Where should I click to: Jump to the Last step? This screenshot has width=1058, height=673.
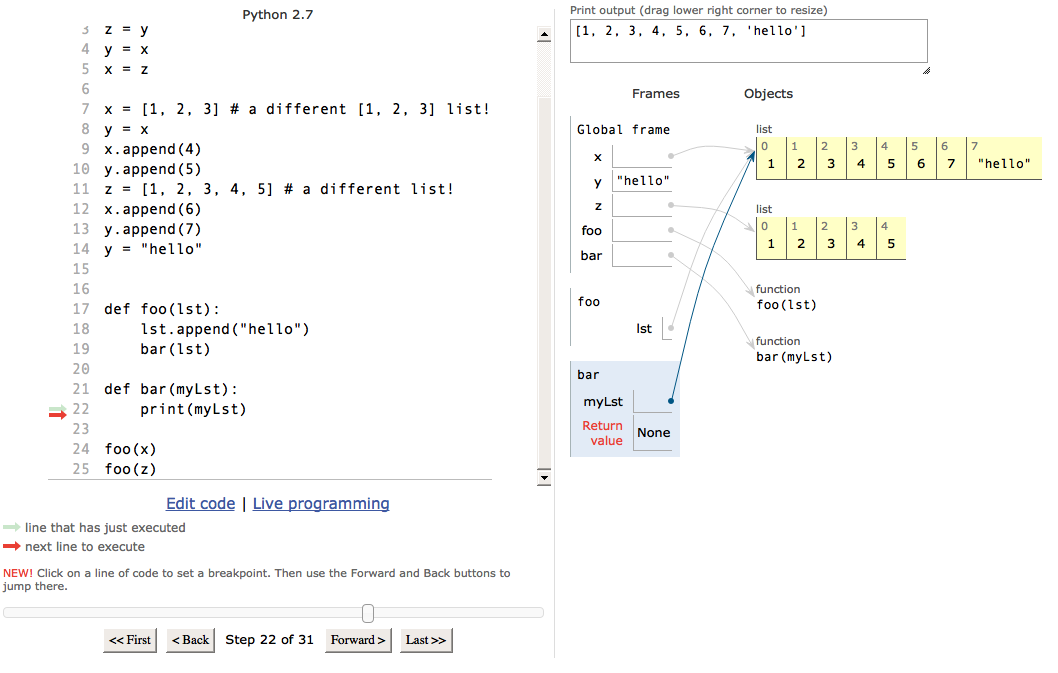[x=426, y=640]
